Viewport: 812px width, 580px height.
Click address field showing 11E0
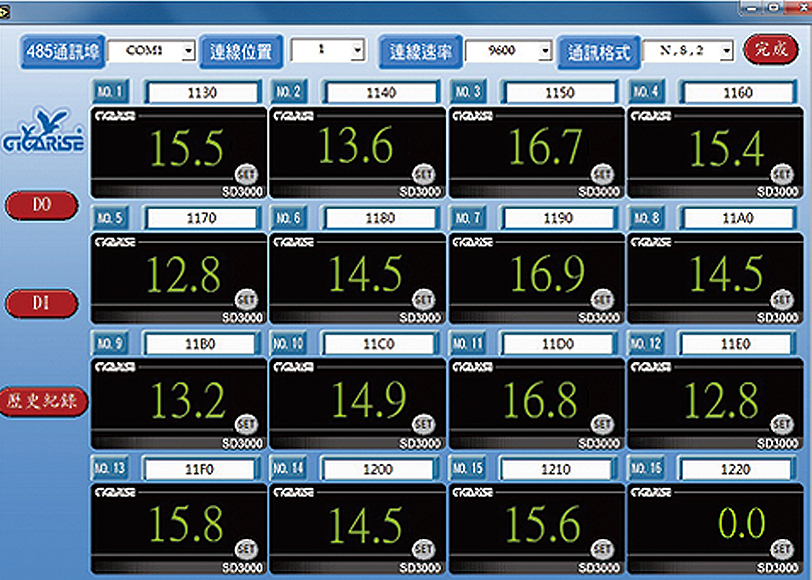click(736, 344)
